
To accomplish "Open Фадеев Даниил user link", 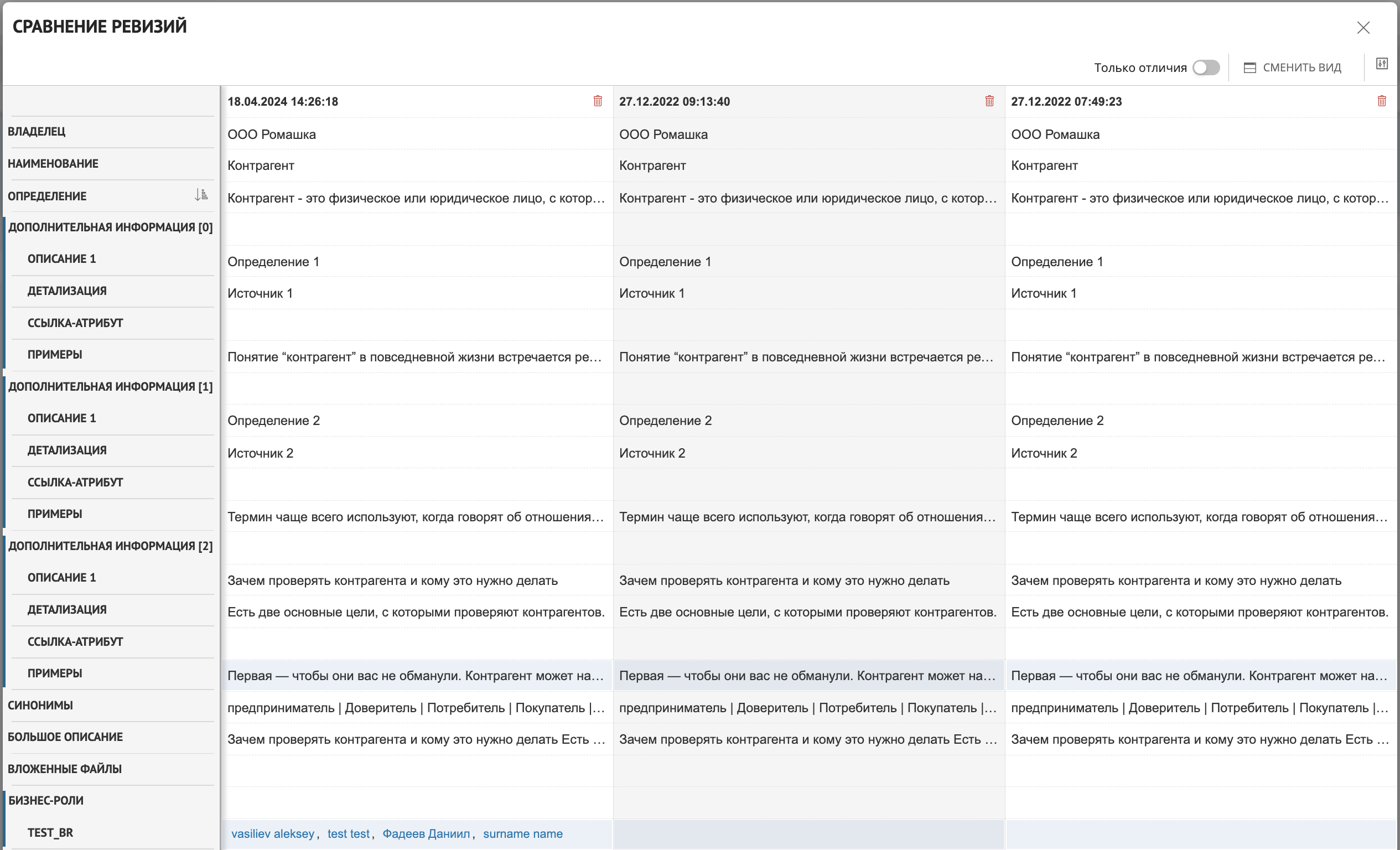I will point(426,833).
